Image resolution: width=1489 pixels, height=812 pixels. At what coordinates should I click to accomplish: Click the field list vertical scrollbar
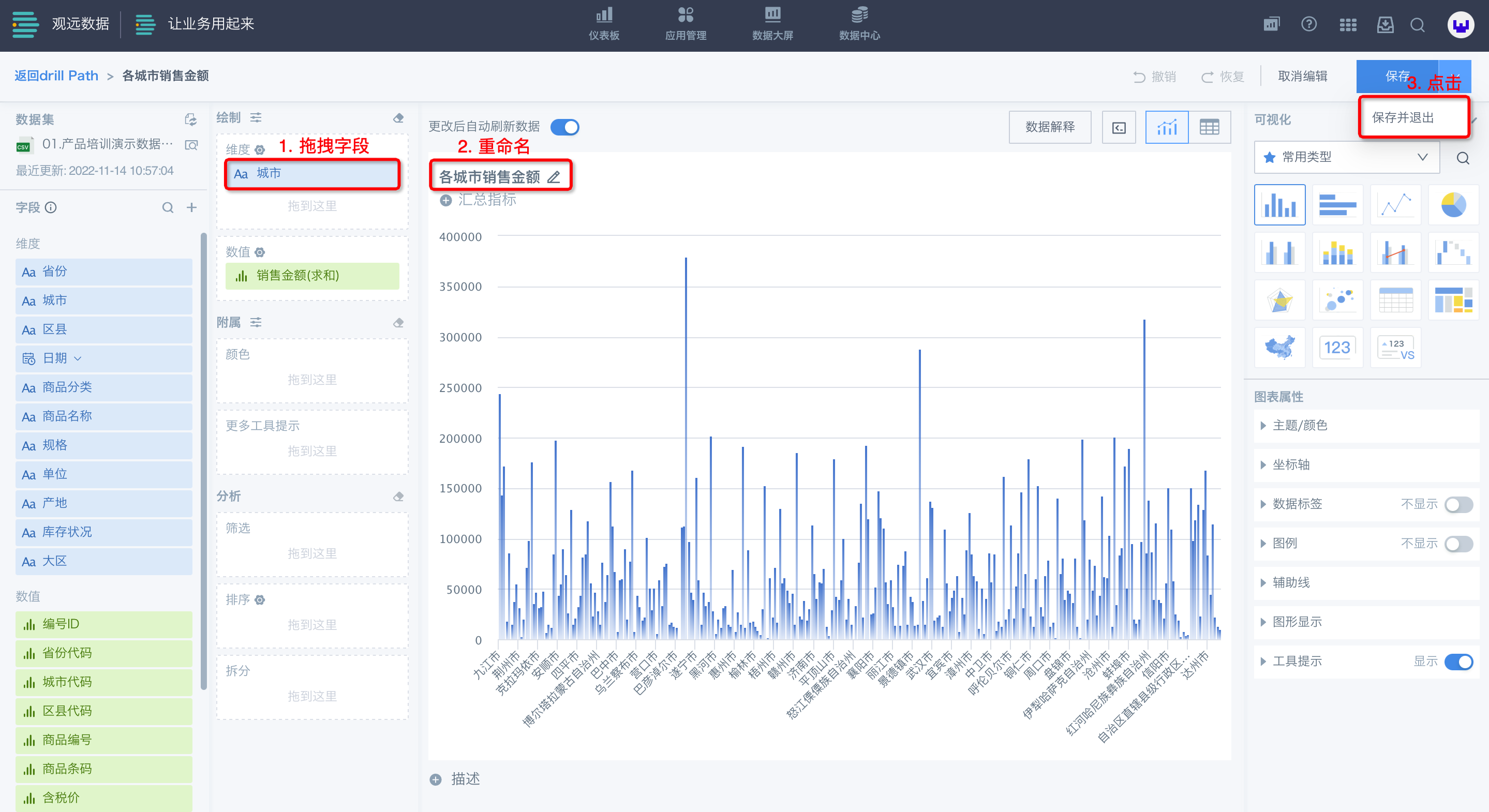coord(203,462)
